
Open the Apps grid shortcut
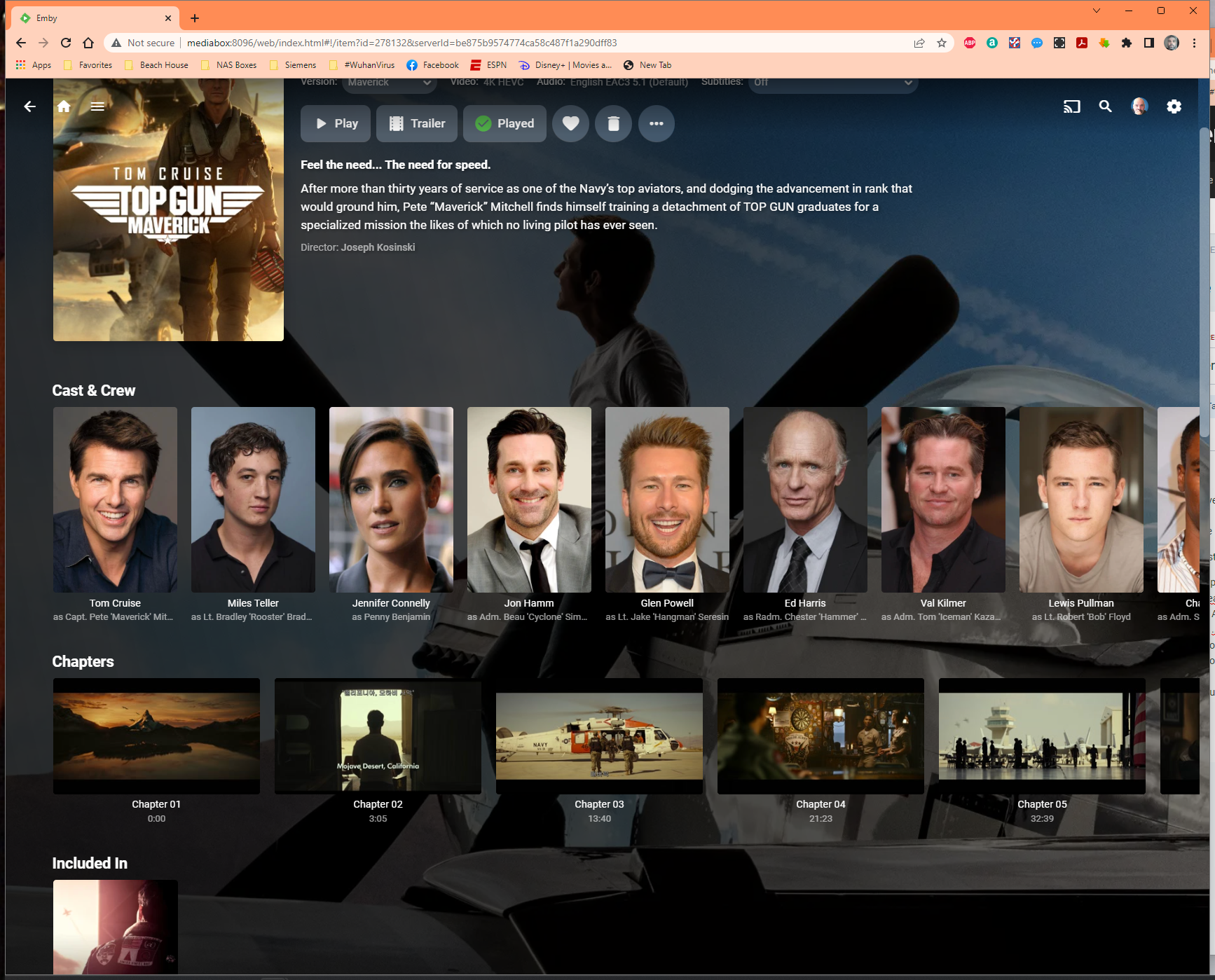34,65
